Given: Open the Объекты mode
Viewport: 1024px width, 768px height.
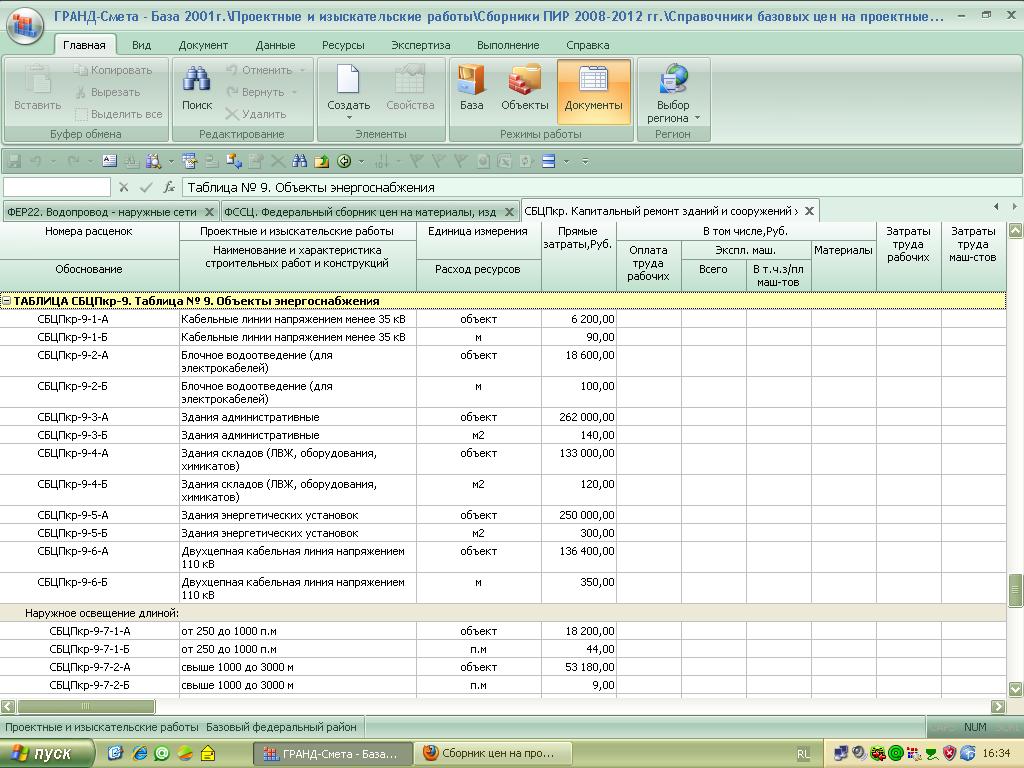Looking at the screenshot, I should [x=524, y=89].
